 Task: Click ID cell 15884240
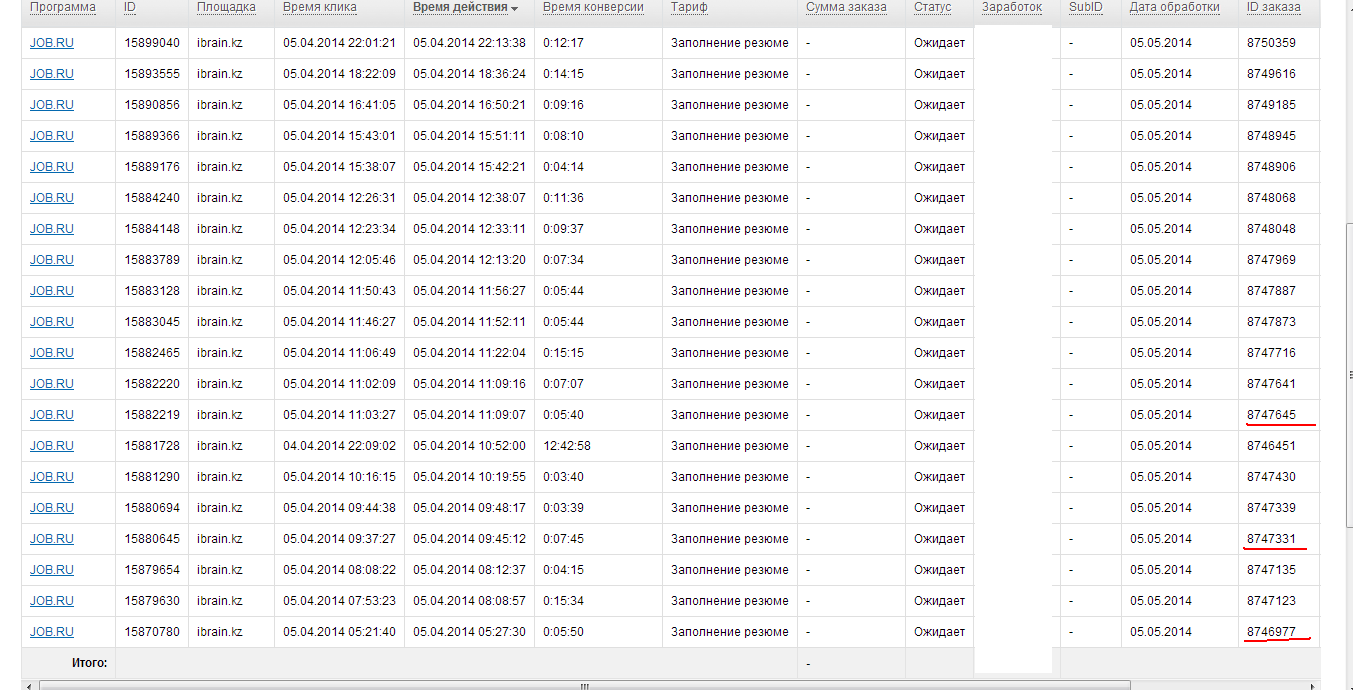tap(152, 198)
